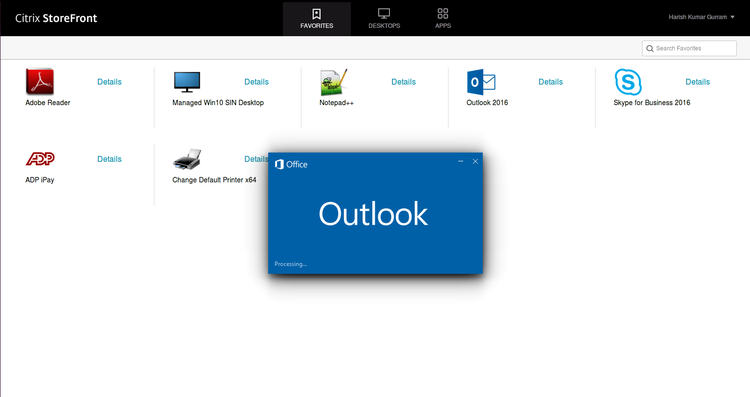
Task: Launch the ADP iPay app icon
Action: pos(40,159)
